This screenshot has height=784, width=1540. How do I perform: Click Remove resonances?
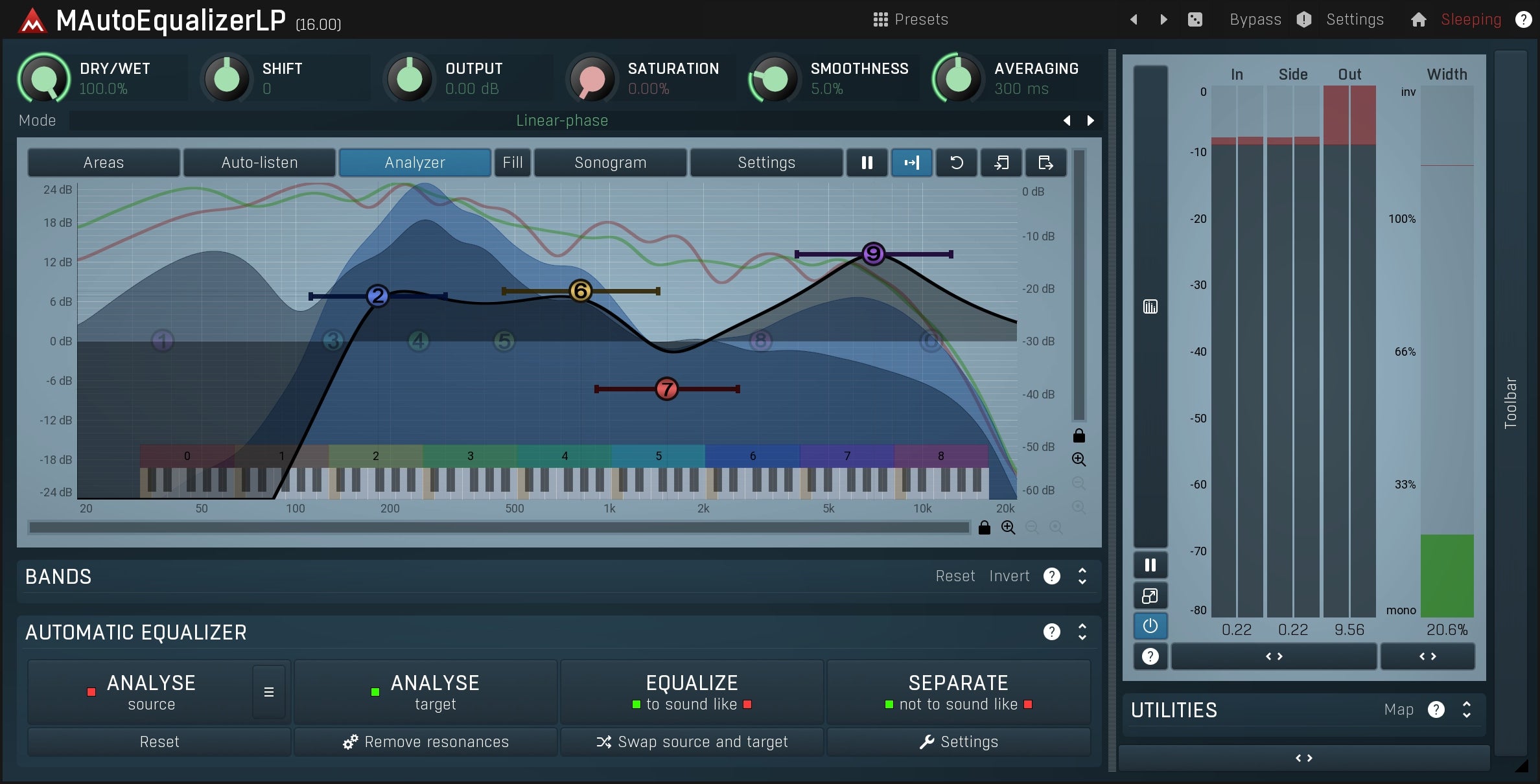[426, 742]
